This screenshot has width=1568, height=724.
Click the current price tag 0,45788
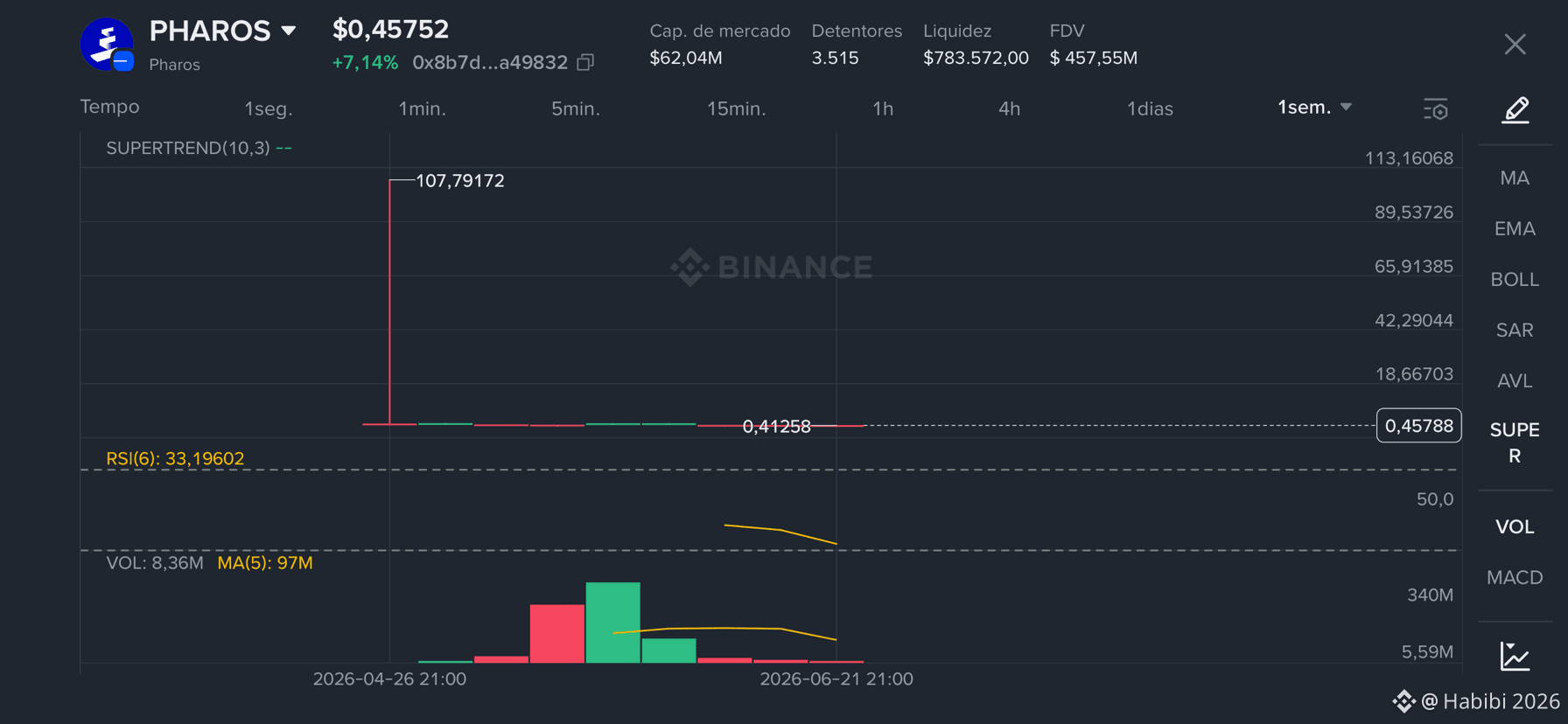click(x=1418, y=426)
